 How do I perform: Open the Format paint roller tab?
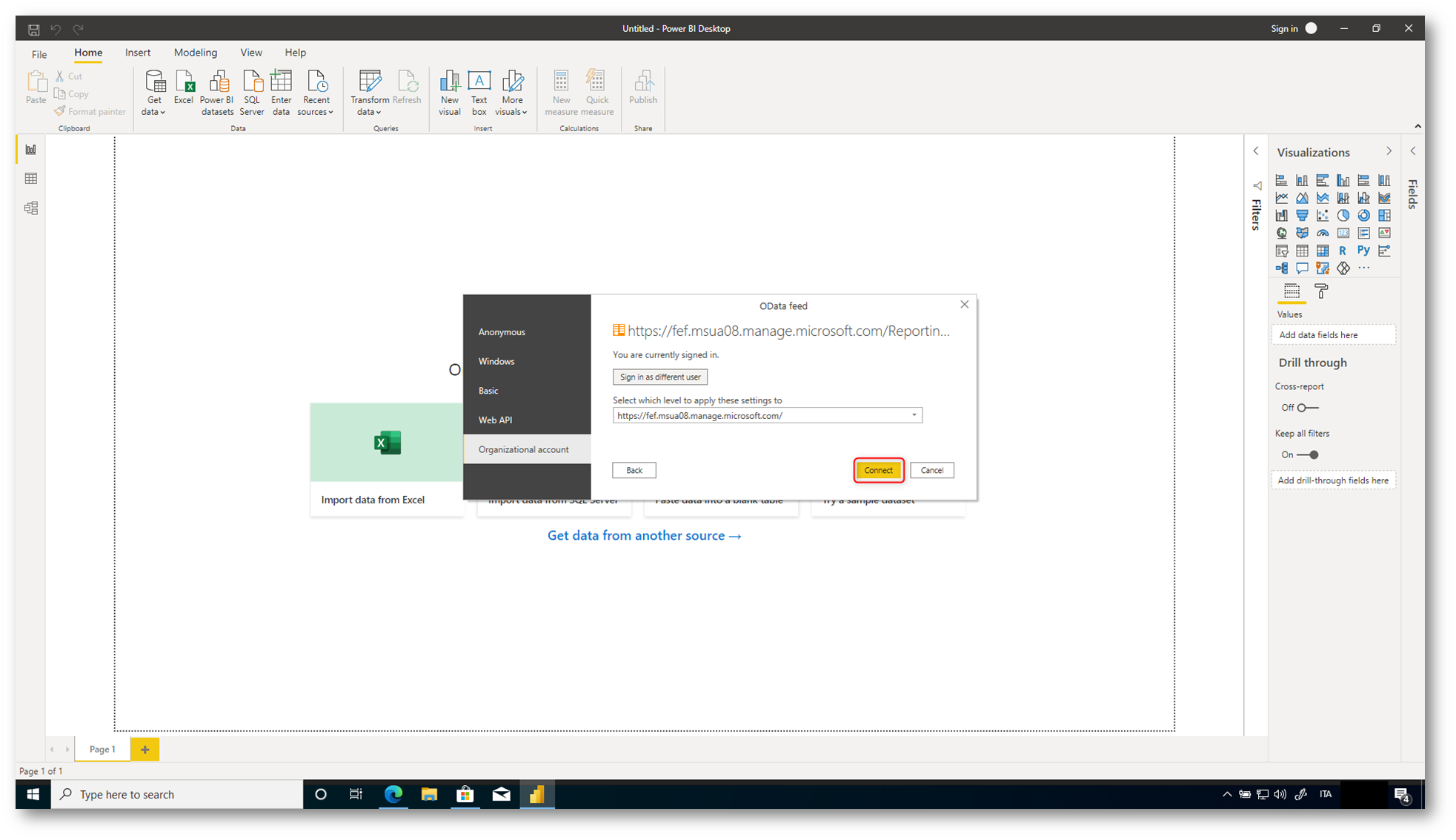coord(1321,291)
